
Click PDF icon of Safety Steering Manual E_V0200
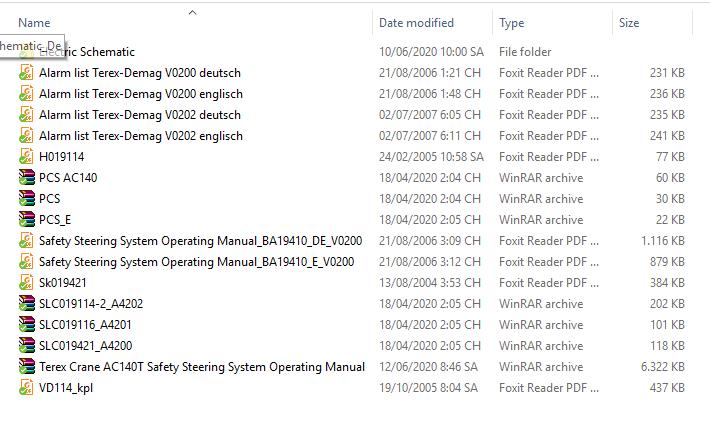coord(26,262)
